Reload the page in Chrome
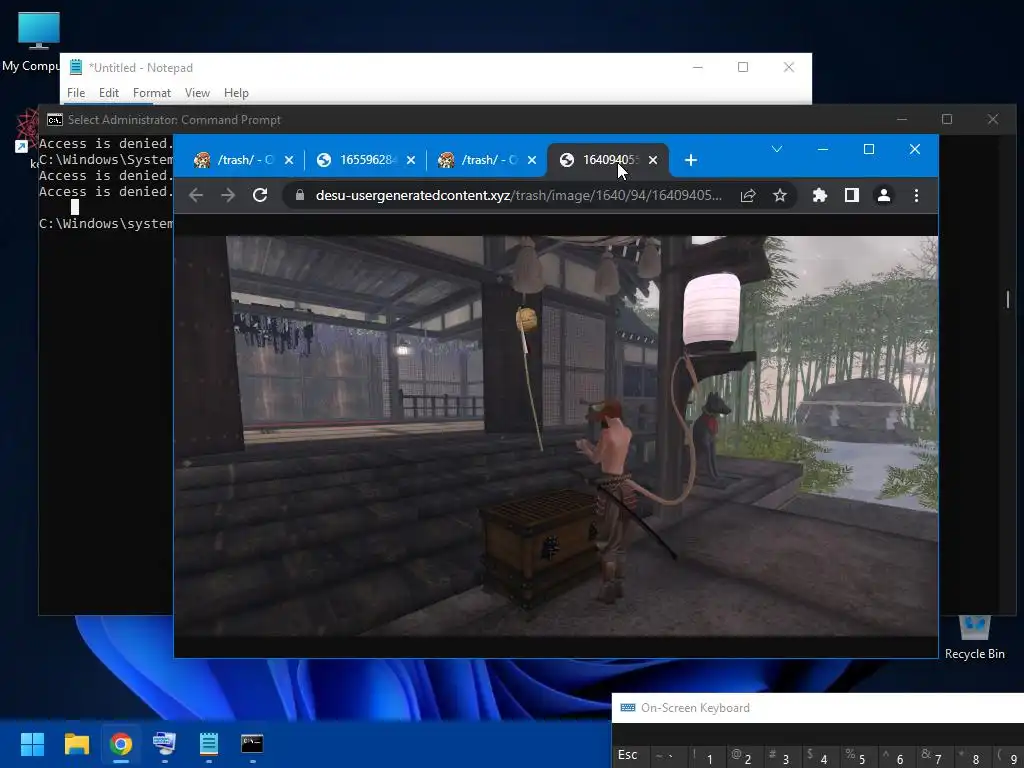The width and height of the screenshot is (1024, 768). pos(260,195)
